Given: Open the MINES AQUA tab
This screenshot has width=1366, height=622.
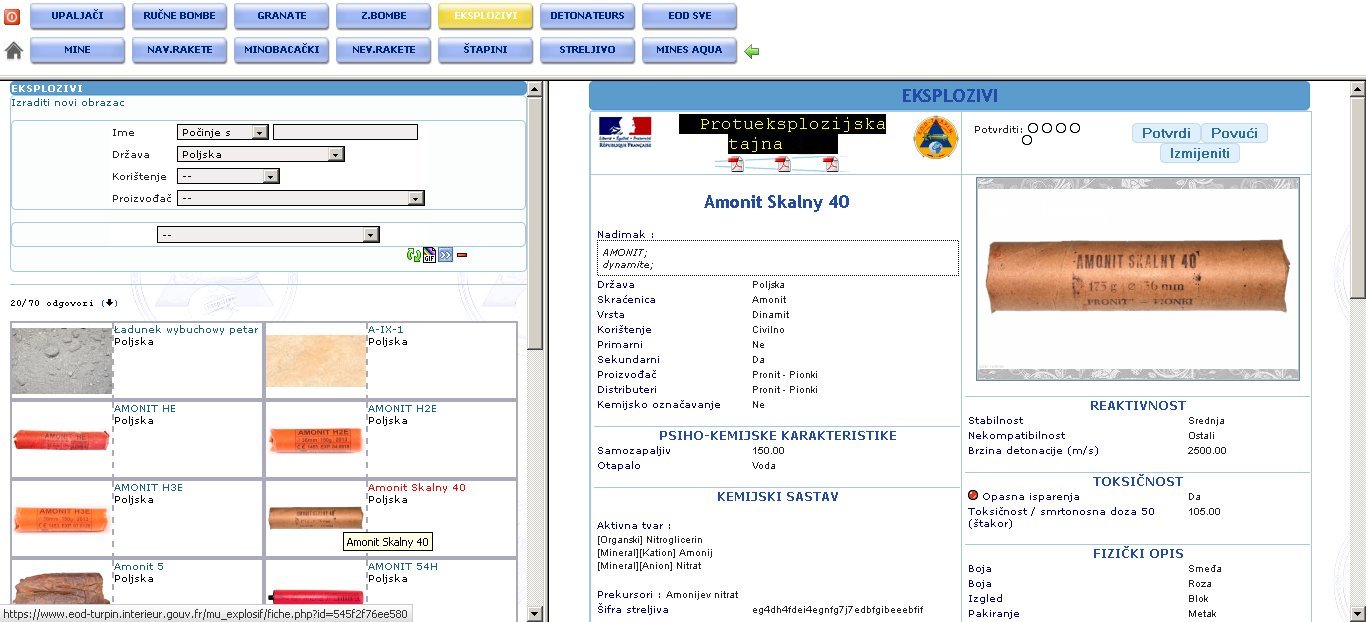Looking at the screenshot, I should 689,50.
